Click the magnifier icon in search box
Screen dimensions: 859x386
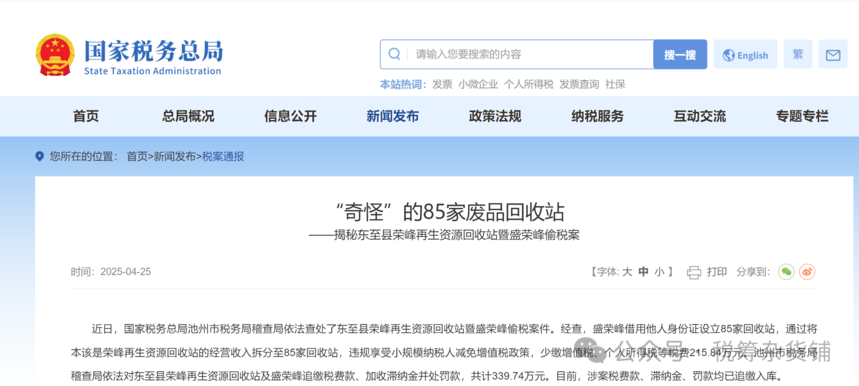(x=394, y=54)
